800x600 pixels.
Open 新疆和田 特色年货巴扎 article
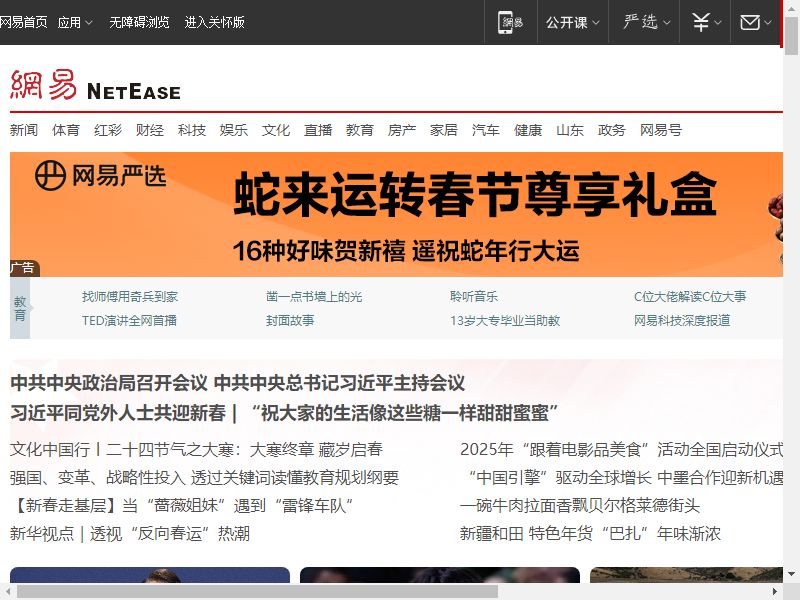[x=590, y=534]
